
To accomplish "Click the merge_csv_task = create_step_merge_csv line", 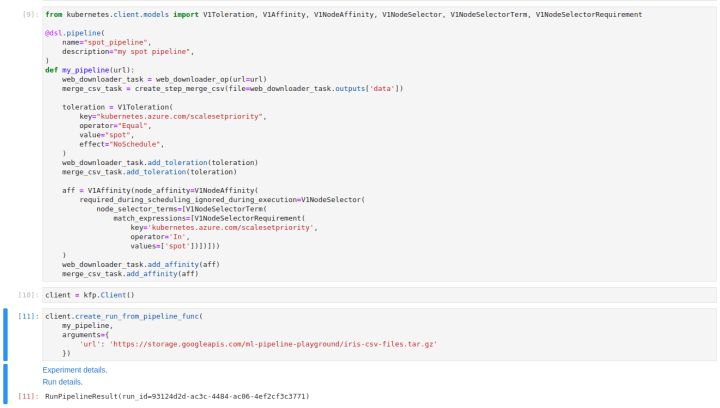I will click(x=233, y=89).
